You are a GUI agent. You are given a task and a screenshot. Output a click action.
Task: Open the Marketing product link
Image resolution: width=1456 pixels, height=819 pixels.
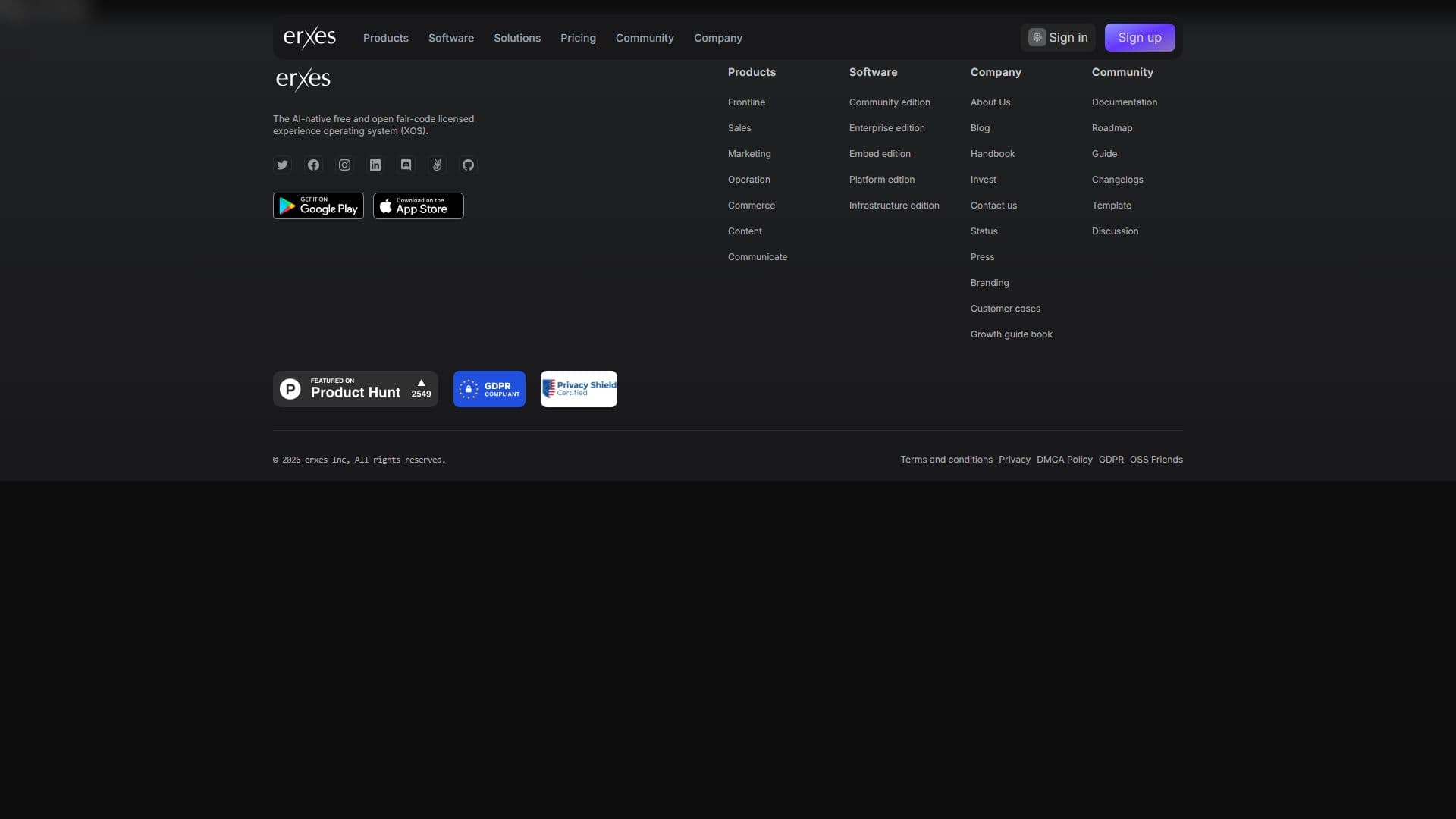pos(749,154)
